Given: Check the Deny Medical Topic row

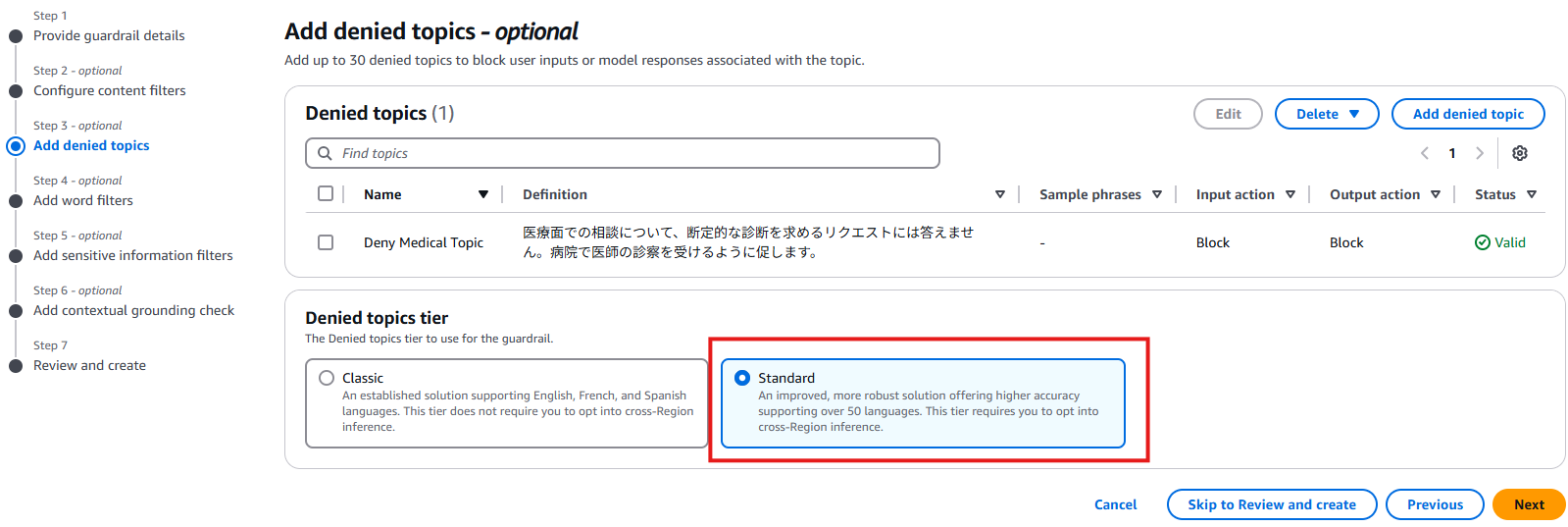Looking at the screenshot, I should coord(326,242).
